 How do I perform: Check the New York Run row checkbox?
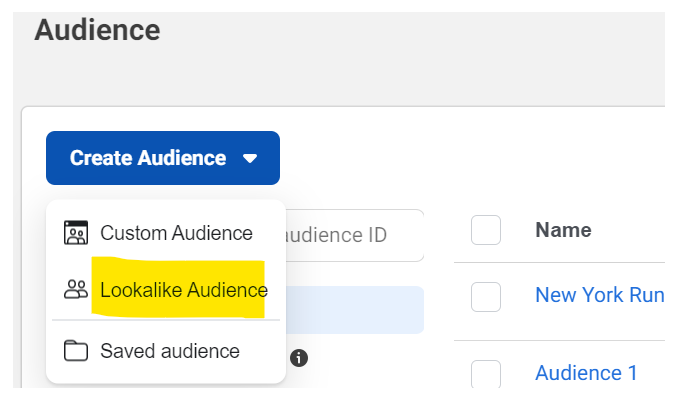486,297
